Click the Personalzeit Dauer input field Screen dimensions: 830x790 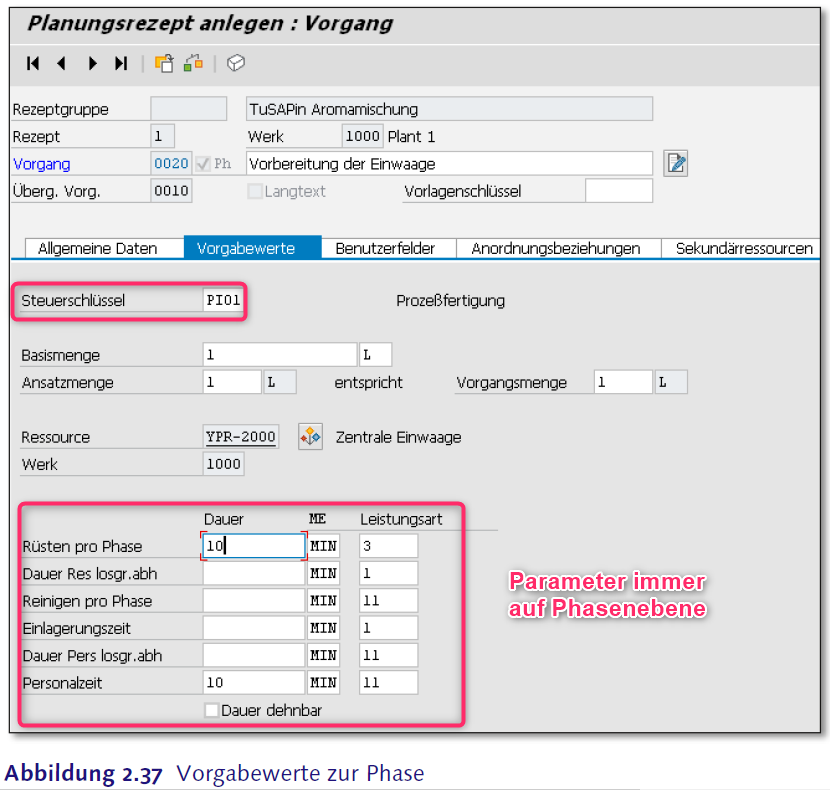coord(252,682)
